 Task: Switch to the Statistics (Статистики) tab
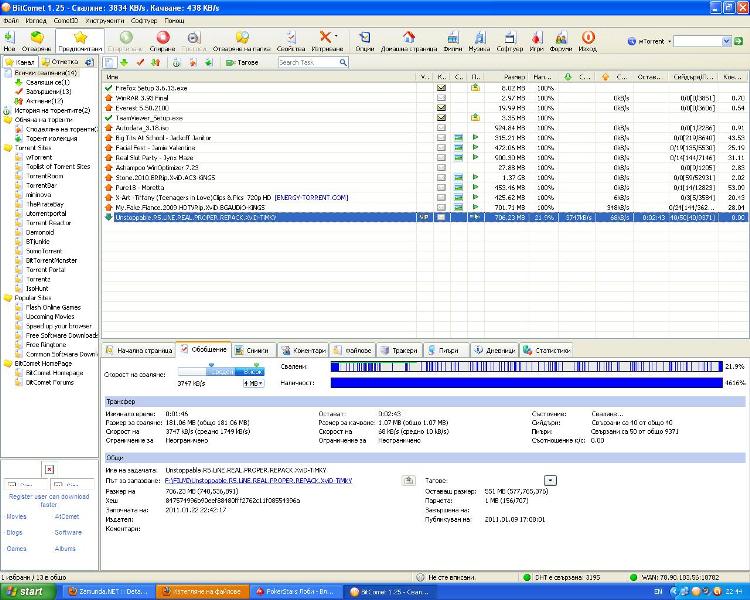click(x=546, y=351)
